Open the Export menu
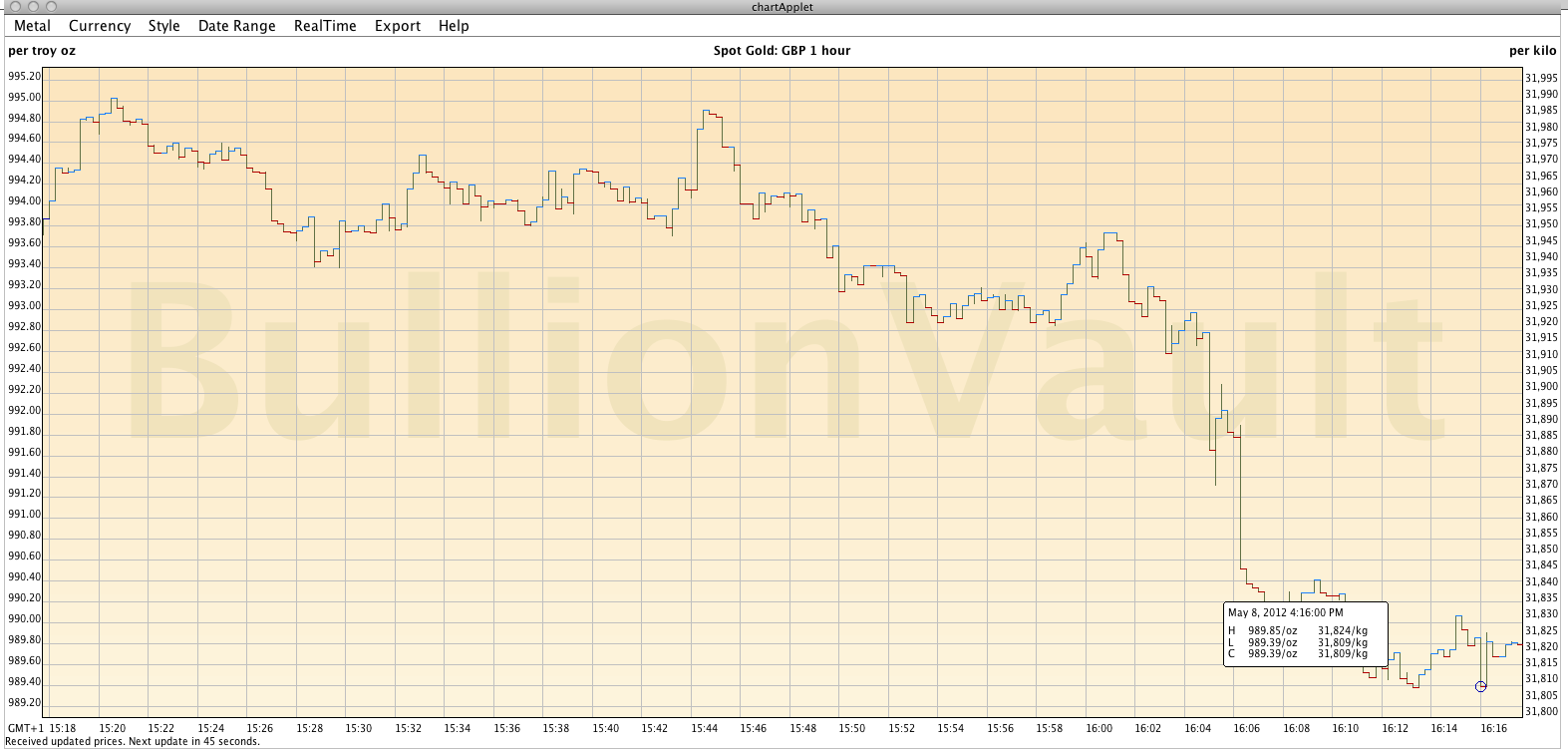Viewport: 1568px width, 749px height. pyautogui.click(x=398, y=26)
